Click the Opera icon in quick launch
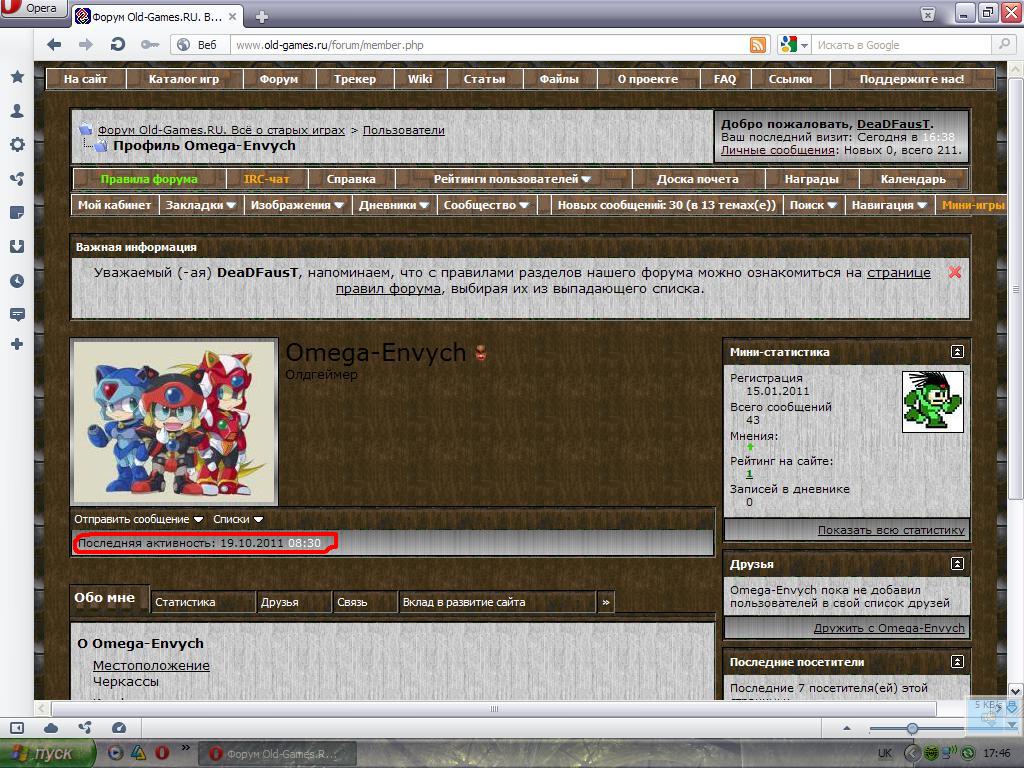The height and width of the screenshot is (768, 1024). (161, 753)
